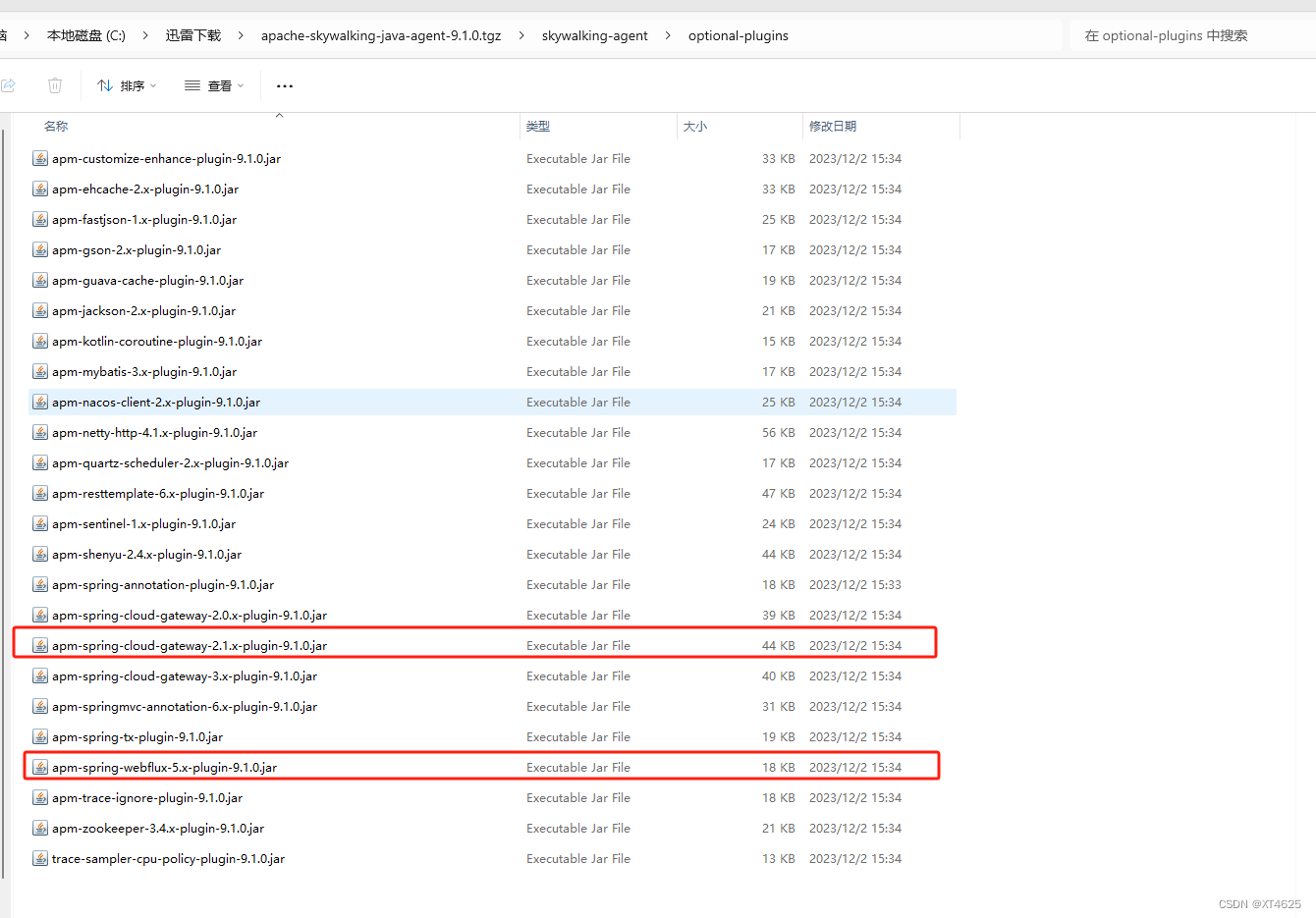This screenshot has width=1316, height=918.
Task: Click jar icon of apm-spring-cloud-gateway-2.1.x-plugin-9.1.0.jar
Action: pos(40,645)
